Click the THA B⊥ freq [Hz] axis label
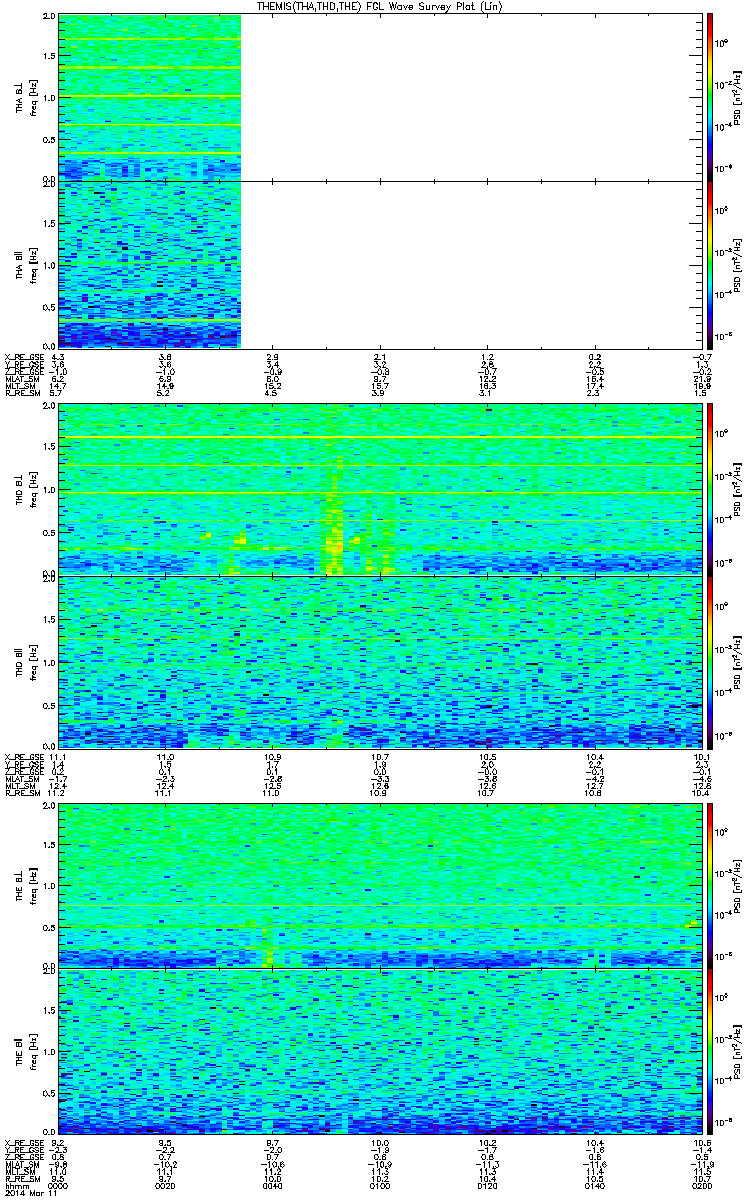750x1200 pixels. (32, 97)
